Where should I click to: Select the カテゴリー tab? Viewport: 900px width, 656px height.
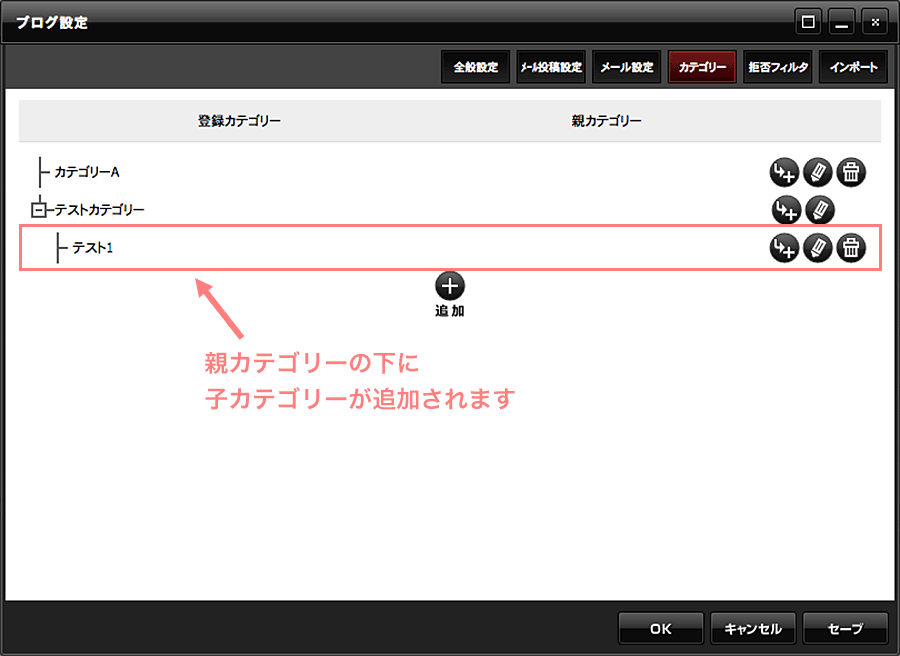(x=702, y=67)
